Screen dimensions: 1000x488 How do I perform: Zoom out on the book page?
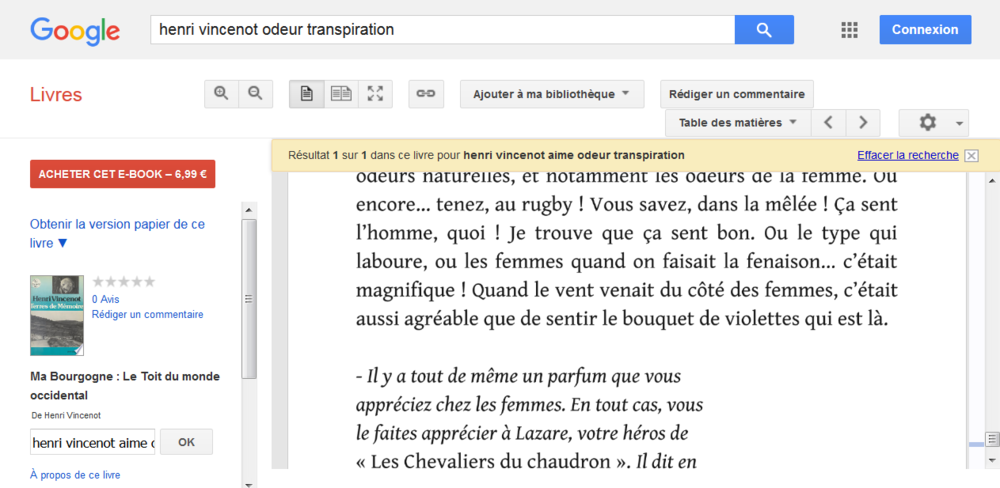[x=256, y=94]
